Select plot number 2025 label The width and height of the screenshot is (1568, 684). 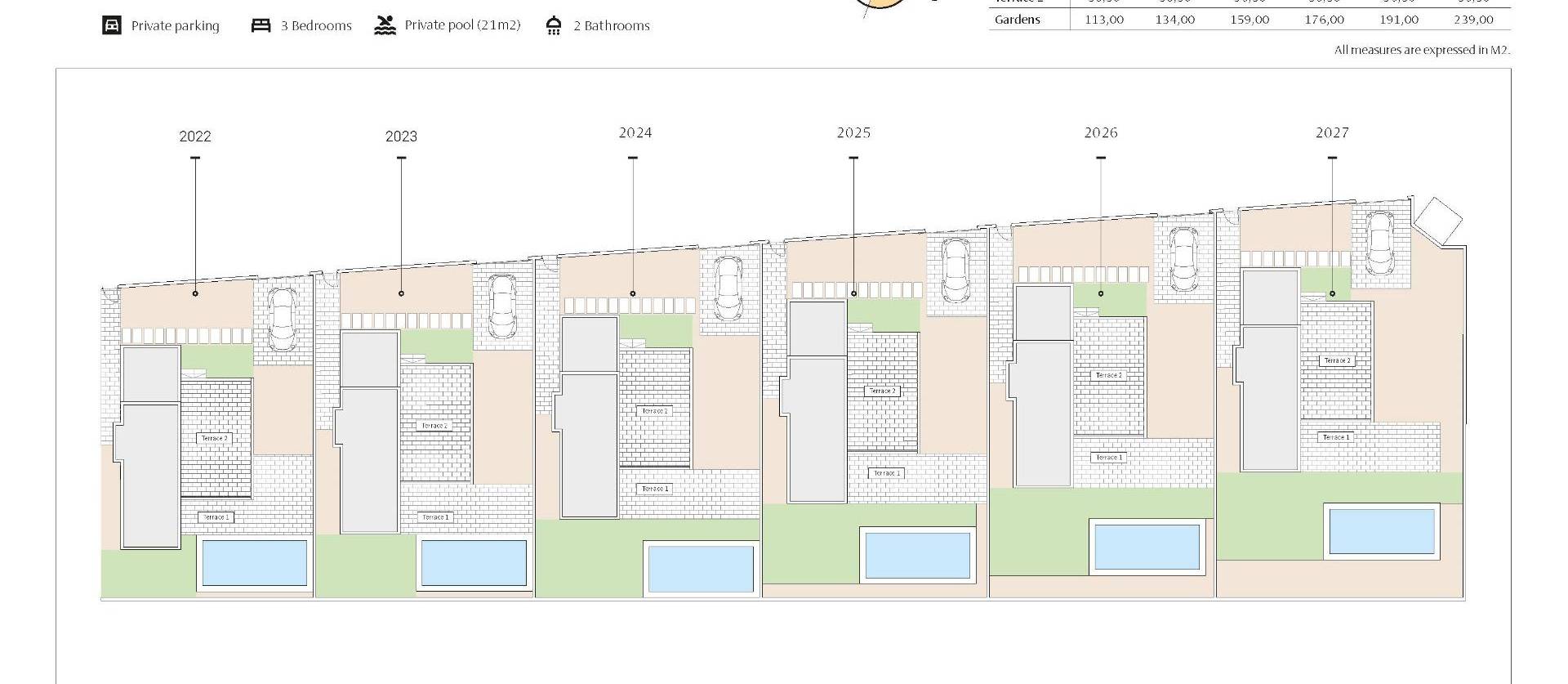(853, 132)
